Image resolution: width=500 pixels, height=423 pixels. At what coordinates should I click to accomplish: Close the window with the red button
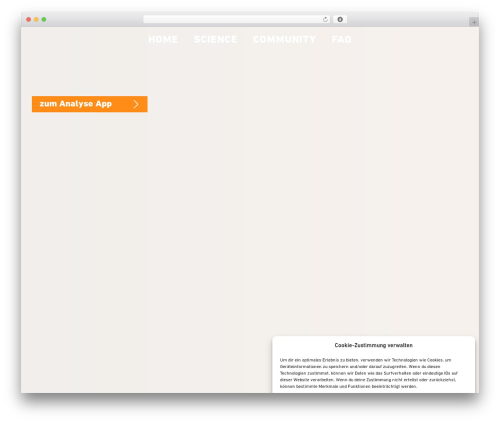click(29, 19)
